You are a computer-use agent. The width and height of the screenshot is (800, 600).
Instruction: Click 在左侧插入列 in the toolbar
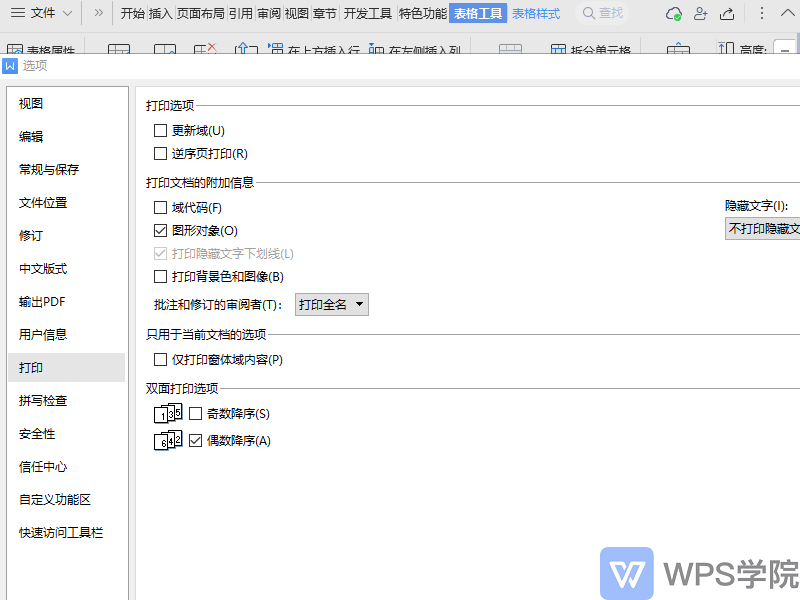[x=415, y=49]
